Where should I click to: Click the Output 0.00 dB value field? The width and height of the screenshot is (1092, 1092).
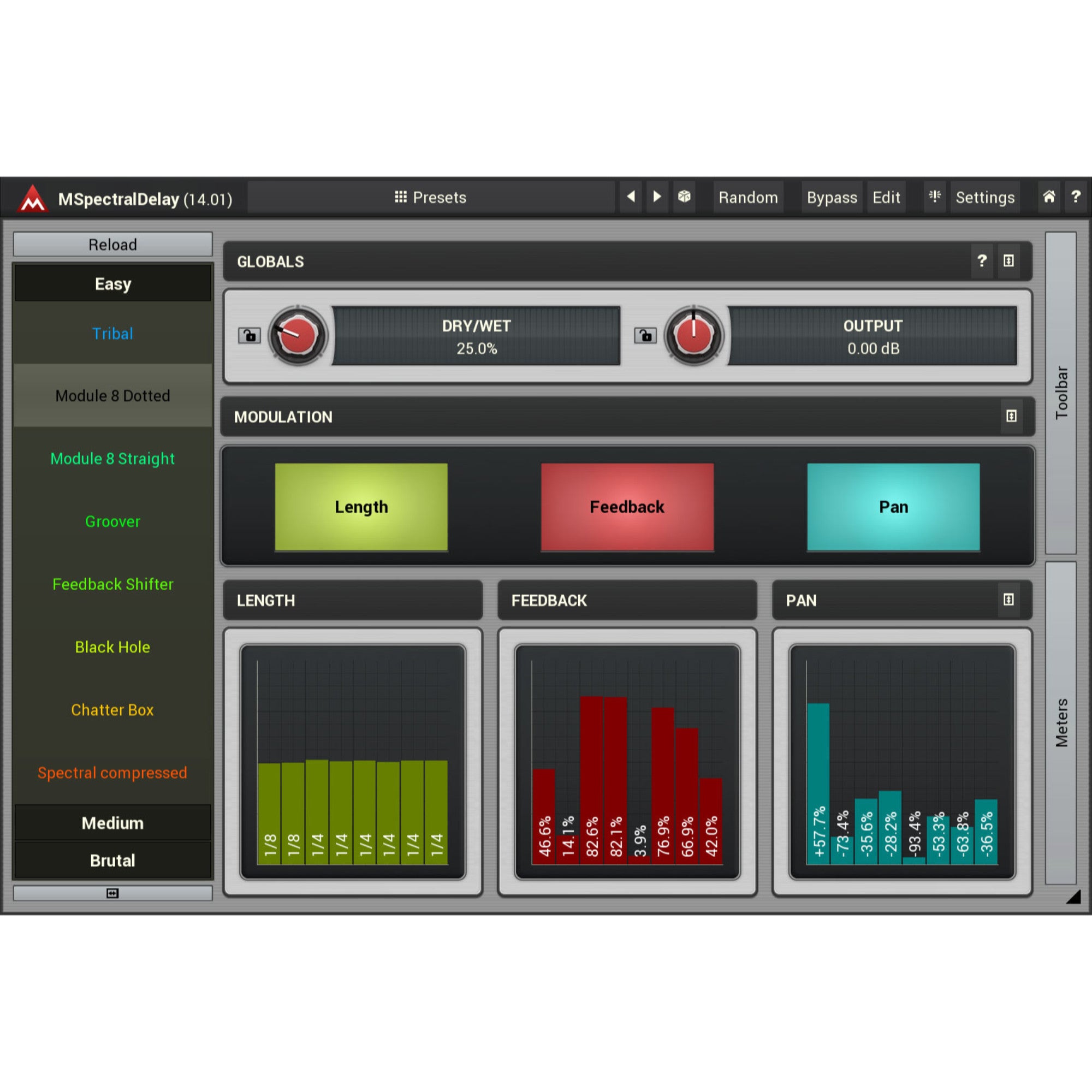pyautogui.click(x=873, y=336)
